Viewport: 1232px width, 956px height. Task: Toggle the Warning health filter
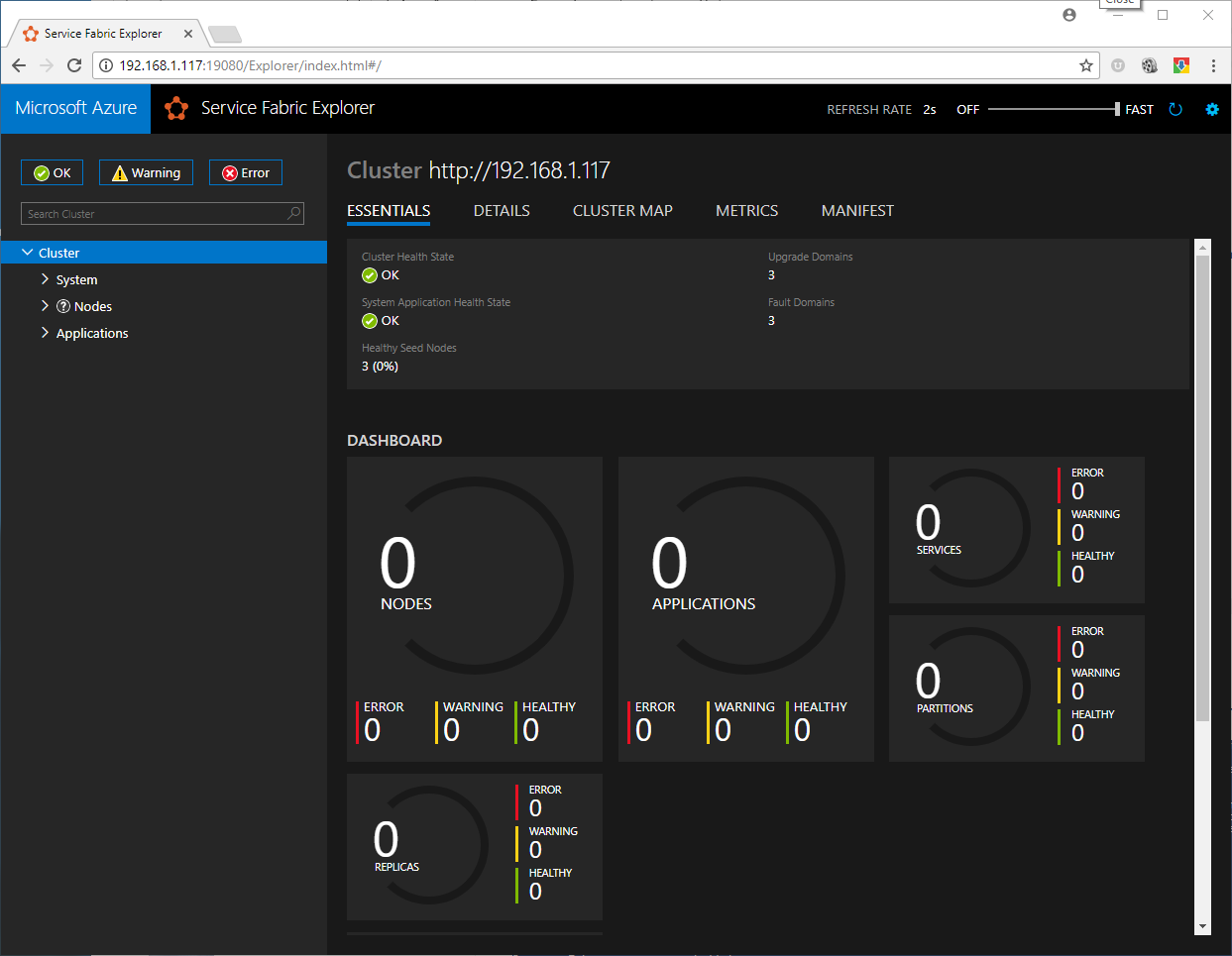point(146,172)
